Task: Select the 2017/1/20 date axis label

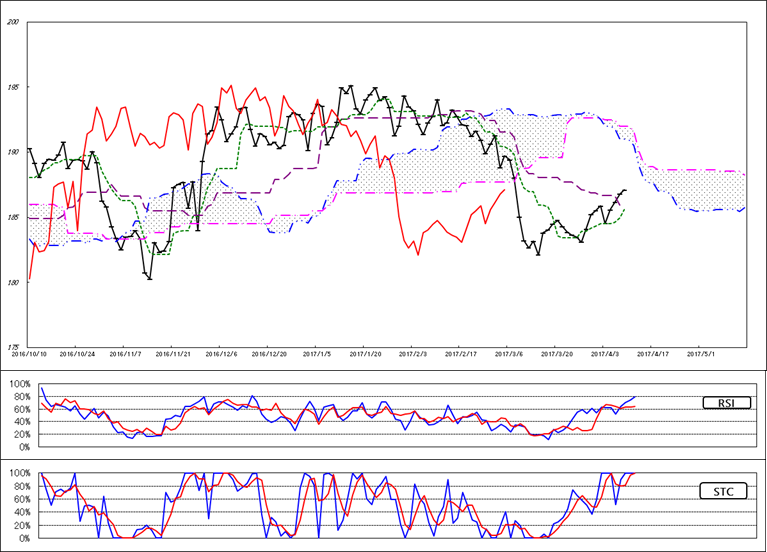Action: [x=365, y=353]
